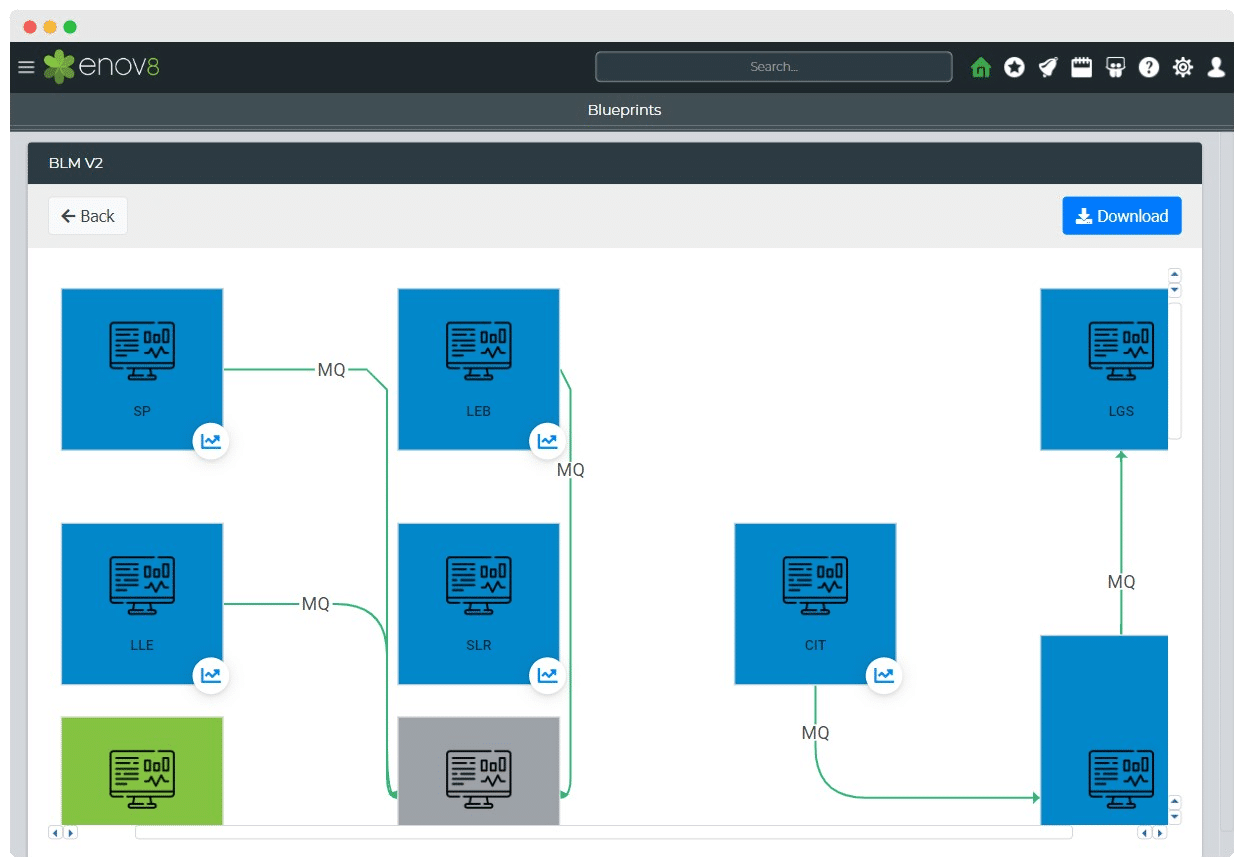Open the calendar icon in header
The image size is (1244, 867).
[1081, 67]
